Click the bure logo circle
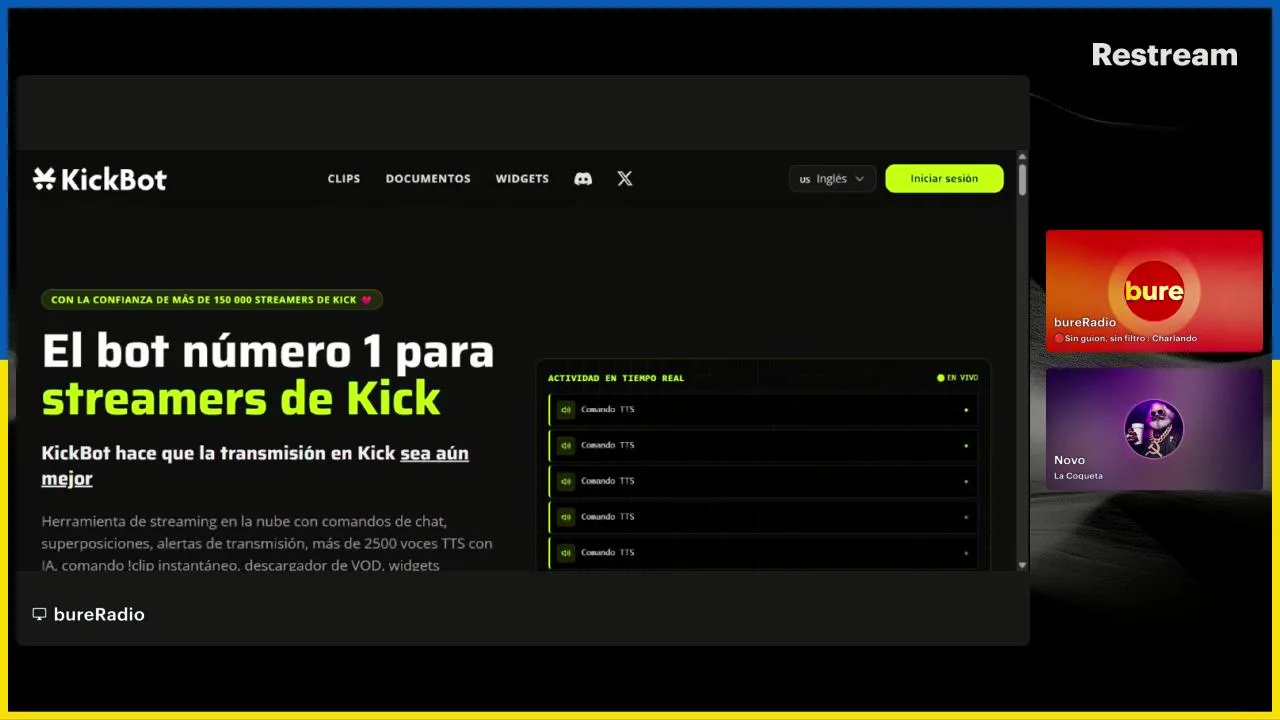 (1154, 291)
